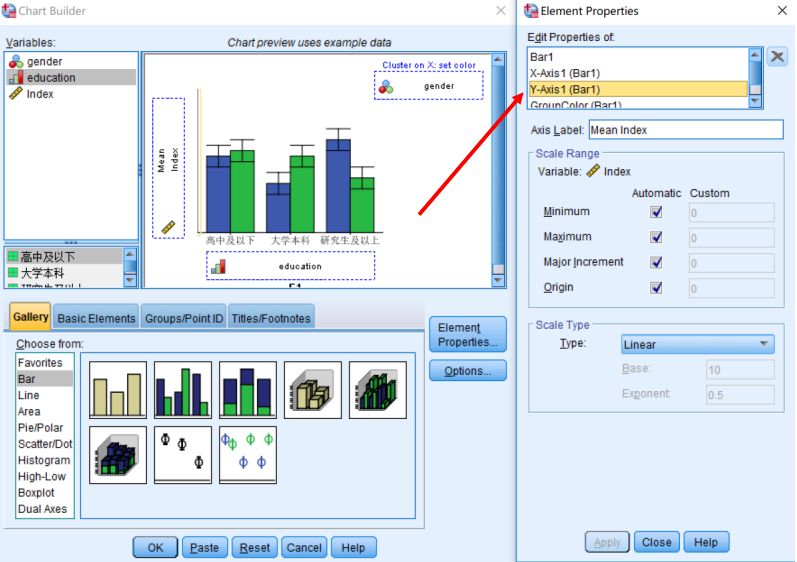This screenshot has width=797, height=562.
Task: Click the Paste button
Action: [x=204, y=547]
